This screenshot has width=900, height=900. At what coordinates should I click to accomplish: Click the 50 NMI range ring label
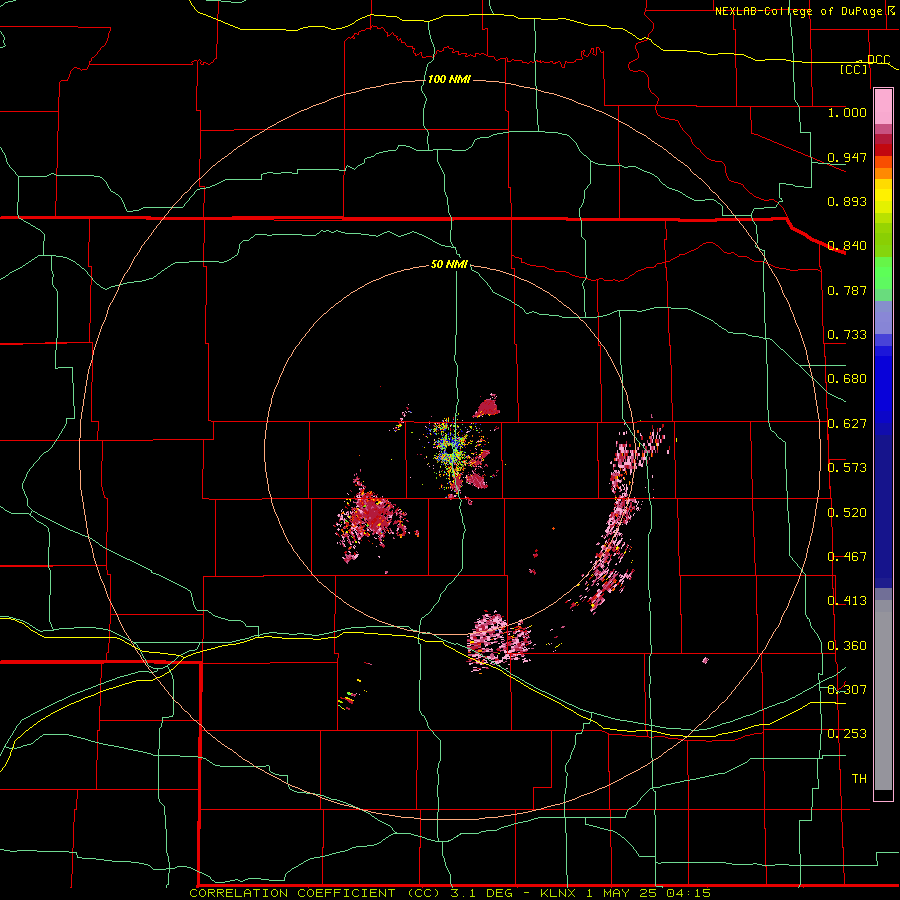pyautogui.click(x=449, y=264)
